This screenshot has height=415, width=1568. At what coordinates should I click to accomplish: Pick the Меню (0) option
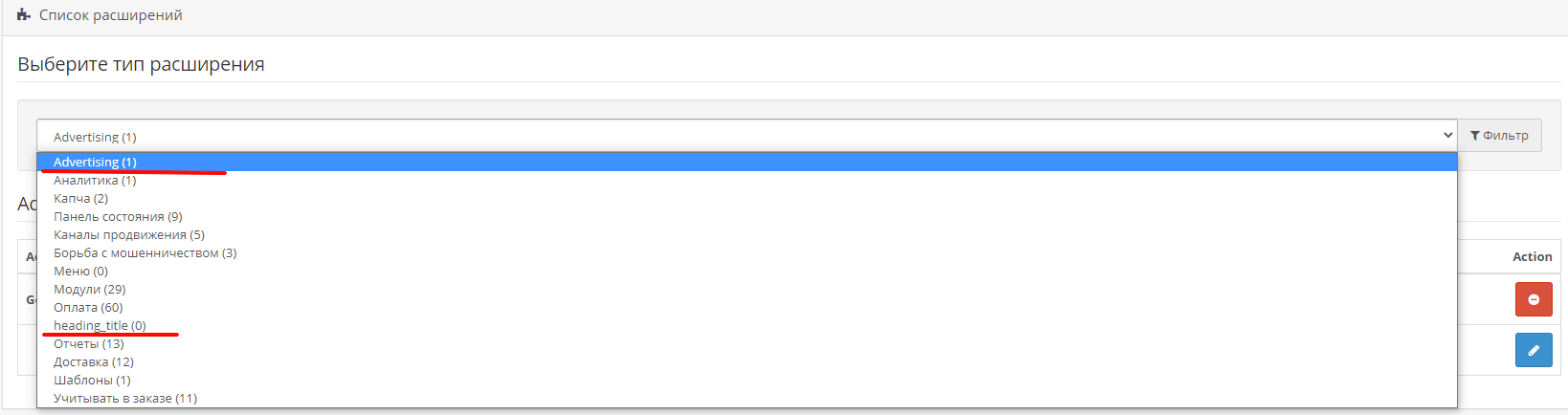(747, 272)
